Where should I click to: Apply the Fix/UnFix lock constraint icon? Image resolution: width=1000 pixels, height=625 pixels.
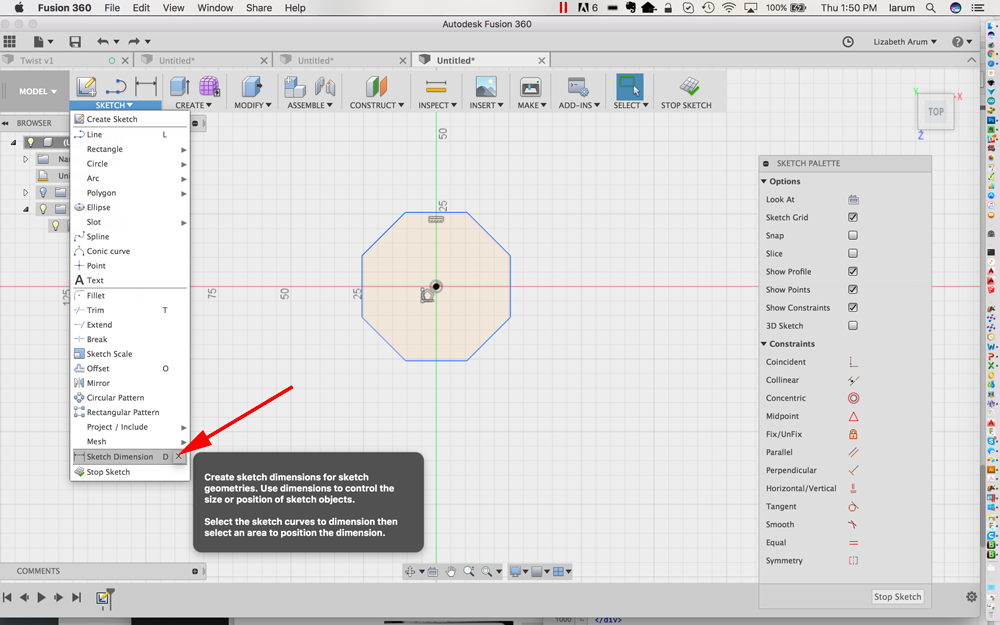(x=853, y=434)
